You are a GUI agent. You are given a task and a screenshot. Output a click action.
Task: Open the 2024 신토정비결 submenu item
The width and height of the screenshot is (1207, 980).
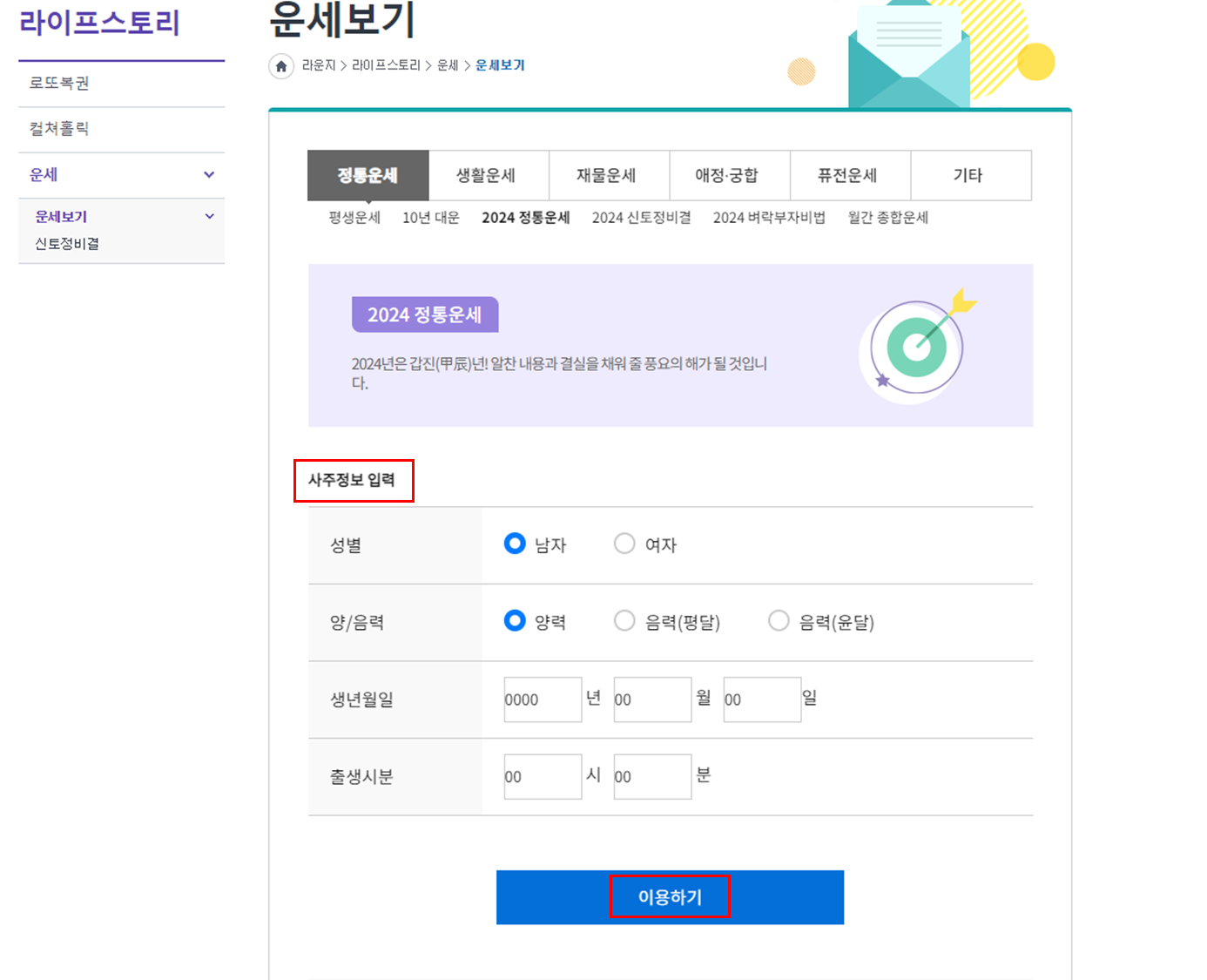[x=641, y=218]
